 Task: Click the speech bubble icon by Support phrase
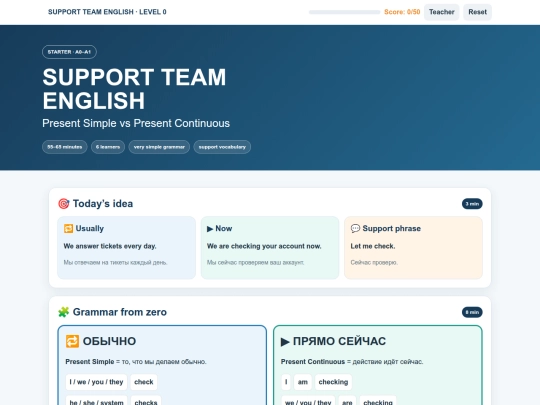tap(355, 228)
